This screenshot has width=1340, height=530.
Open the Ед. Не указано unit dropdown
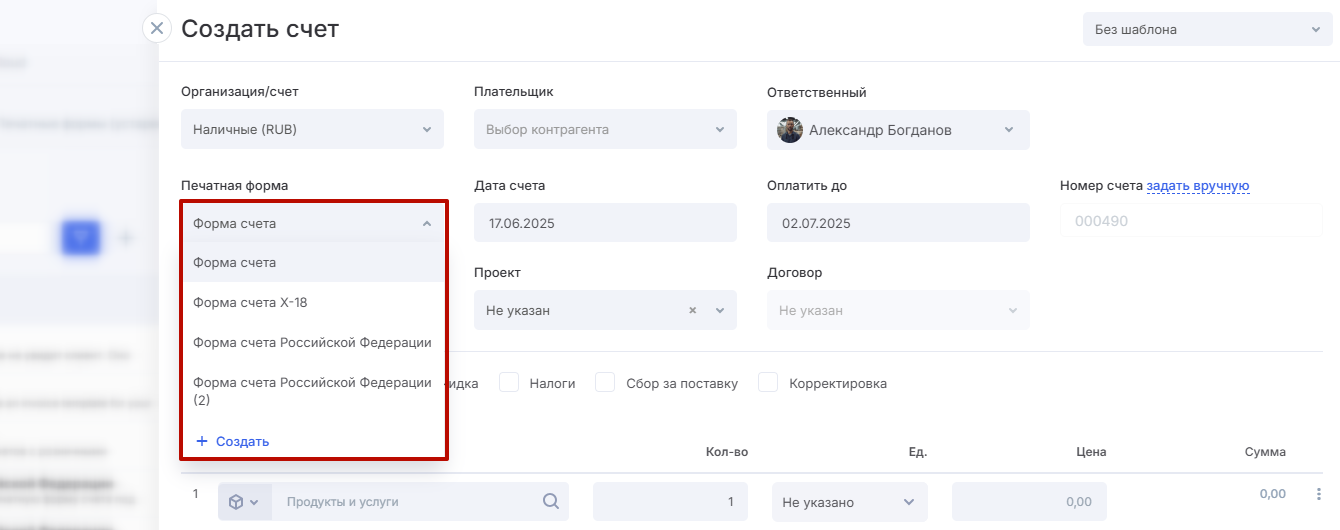pyautogui.click(x=849, y=502)
